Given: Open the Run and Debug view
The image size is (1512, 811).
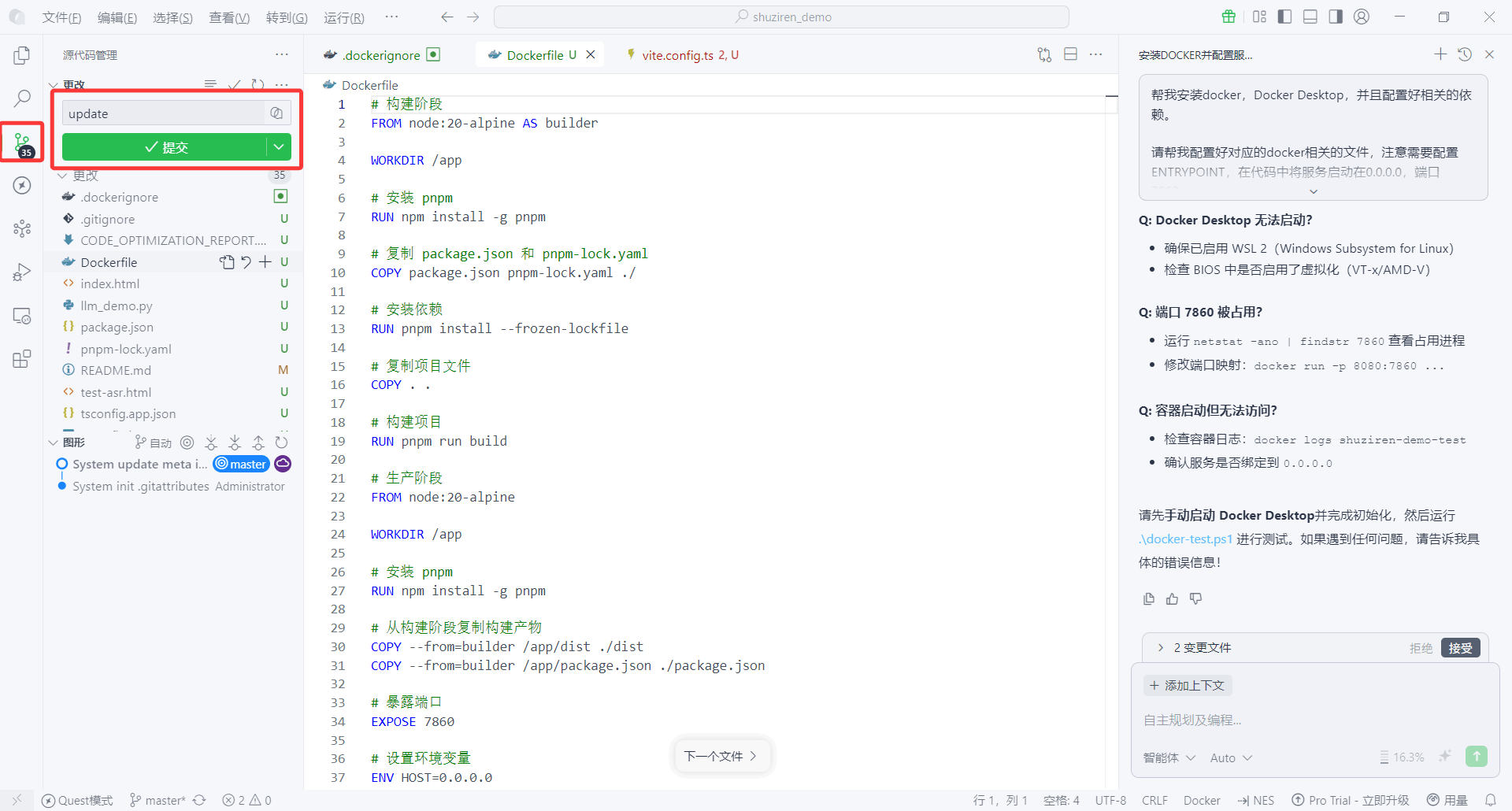Looking at the screenshot, I should click(x=22, y=272).
